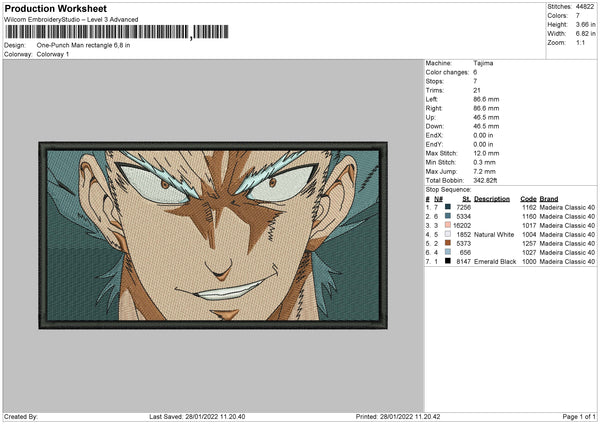
Task: Click the Stop Sequence heading
Action: 447,187
